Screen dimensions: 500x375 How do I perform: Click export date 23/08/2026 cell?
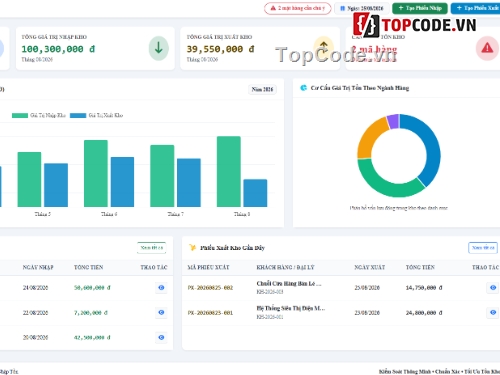[x=367, y=313]
